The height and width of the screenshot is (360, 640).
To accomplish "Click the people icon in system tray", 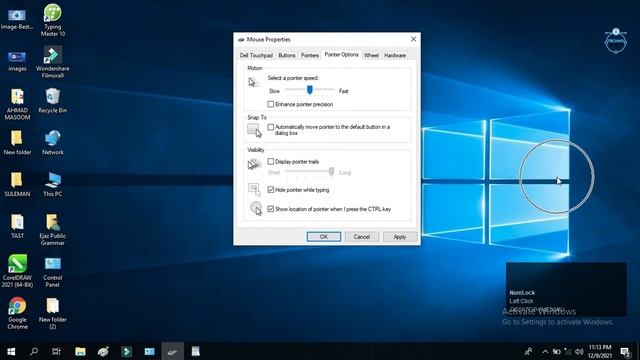I will click(x=528, y=351).
